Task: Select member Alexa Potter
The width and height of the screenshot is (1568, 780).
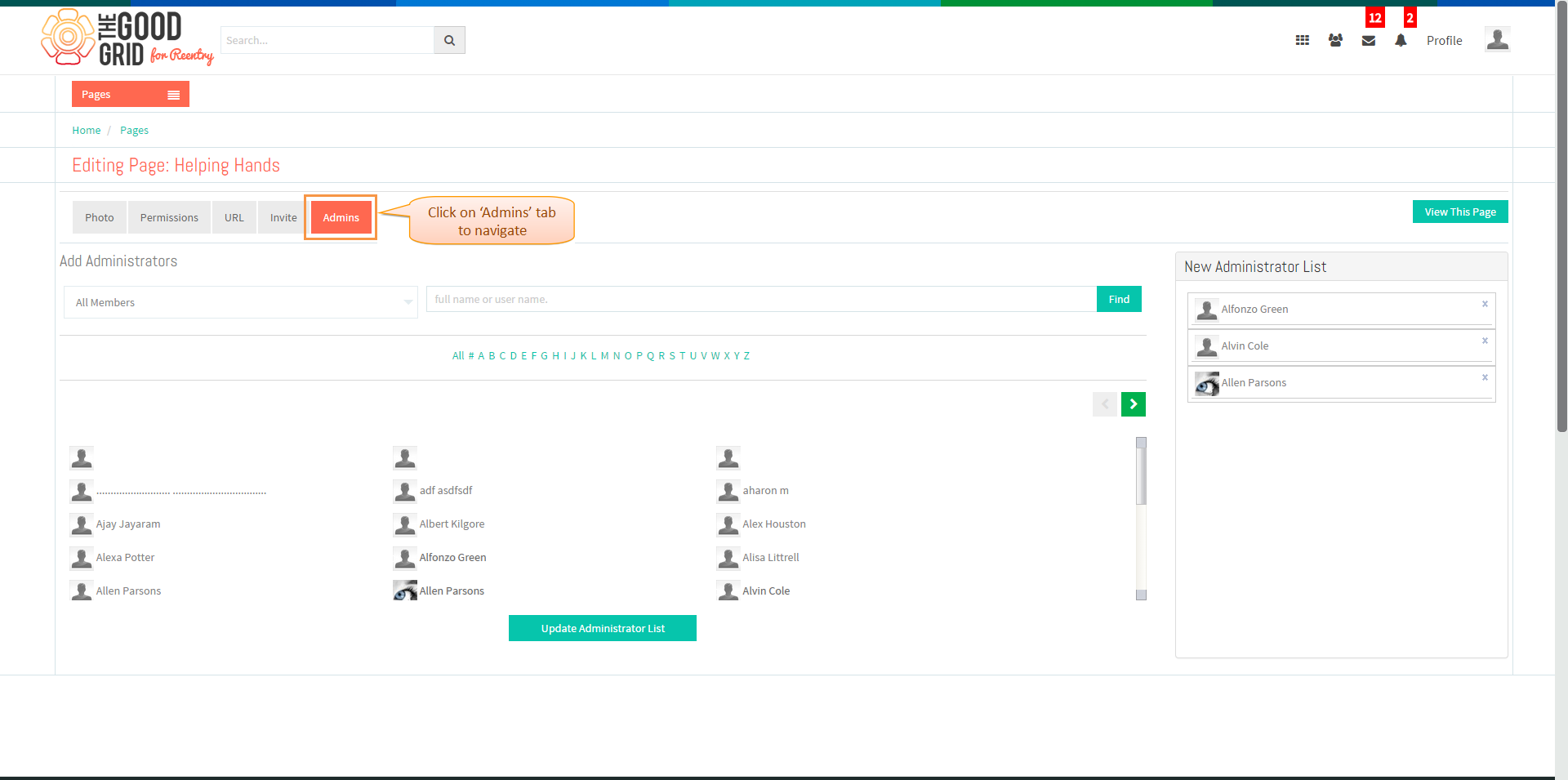Action: tap(125, 557)
